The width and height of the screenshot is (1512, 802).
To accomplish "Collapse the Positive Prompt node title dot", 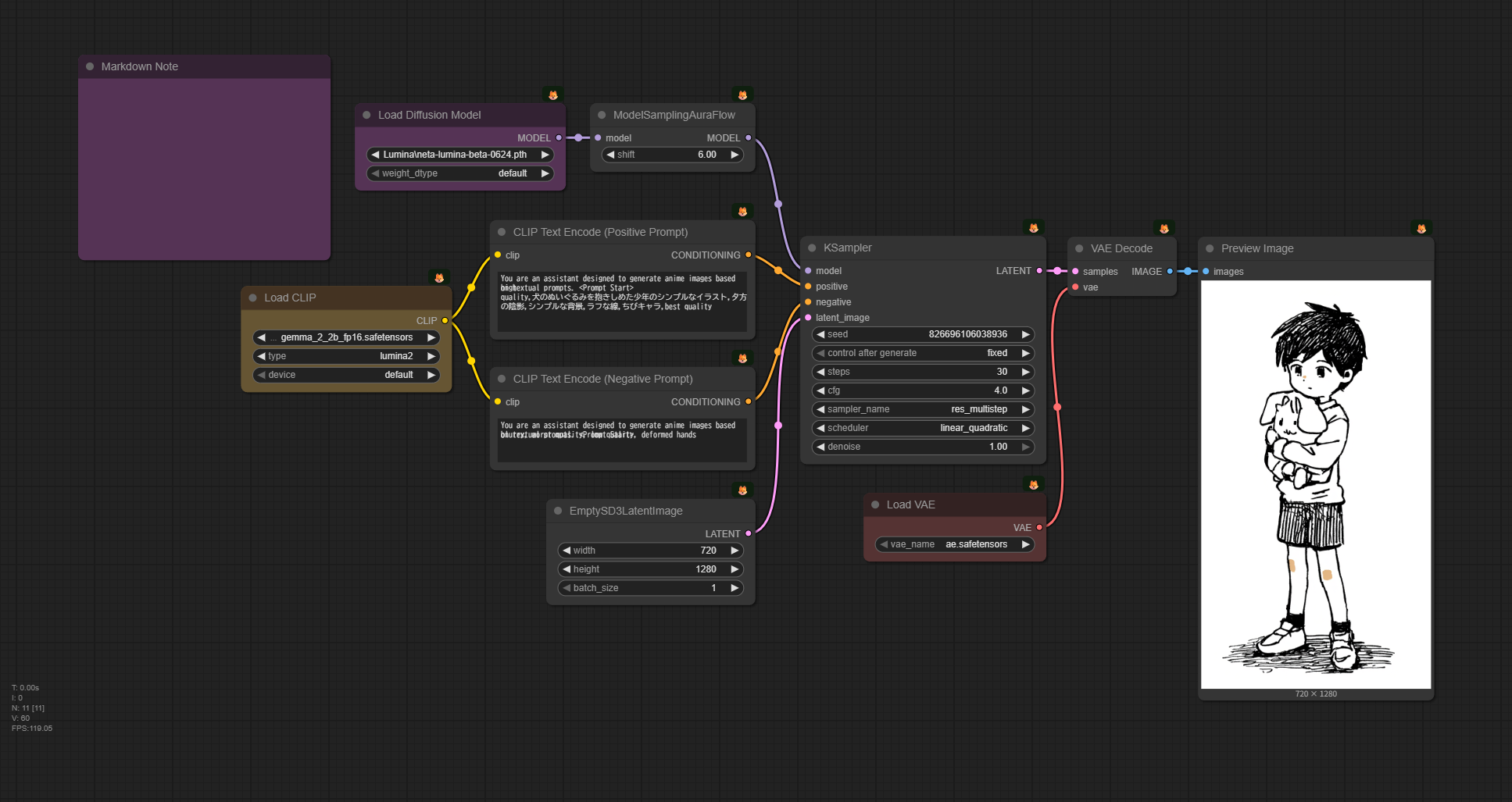I will point(502,232).
